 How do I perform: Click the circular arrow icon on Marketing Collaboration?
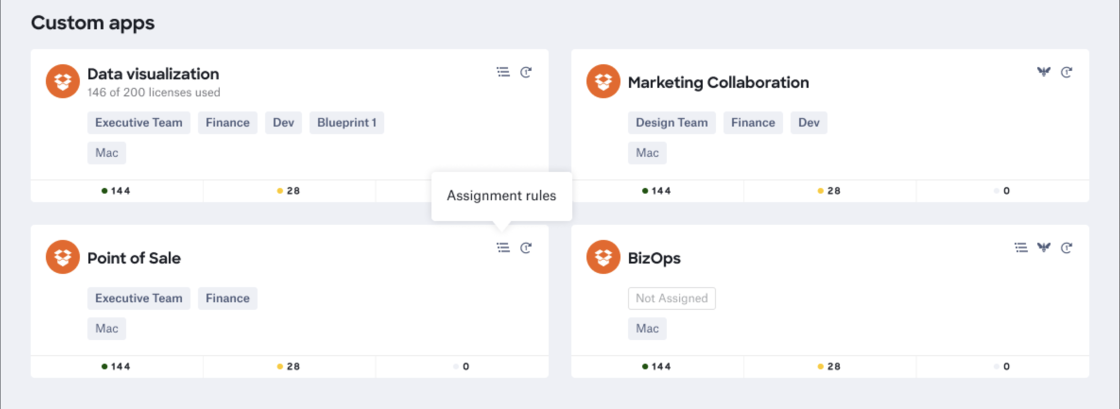point(1067,72)
